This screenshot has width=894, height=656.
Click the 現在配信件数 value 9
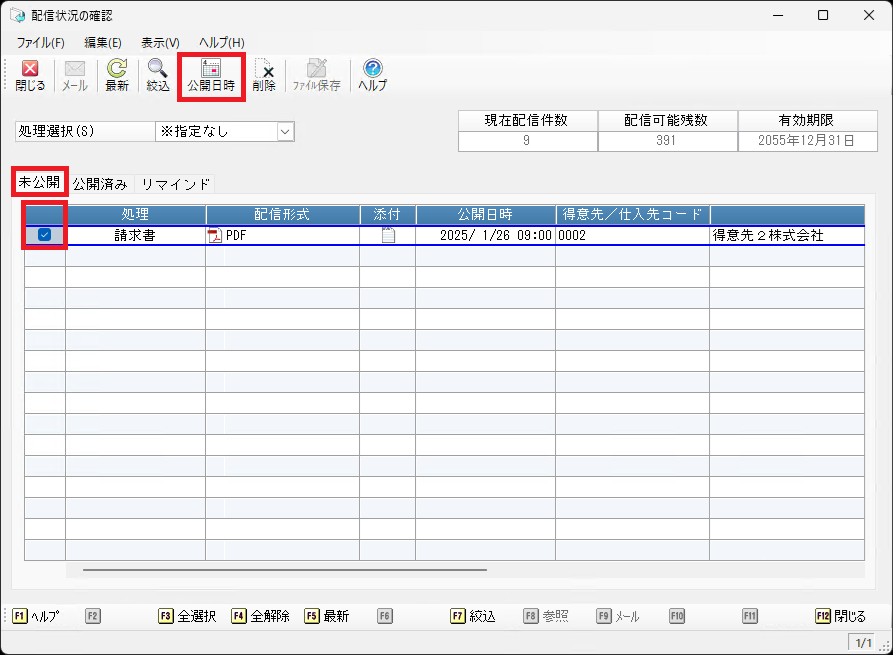[x=527, y=141]
